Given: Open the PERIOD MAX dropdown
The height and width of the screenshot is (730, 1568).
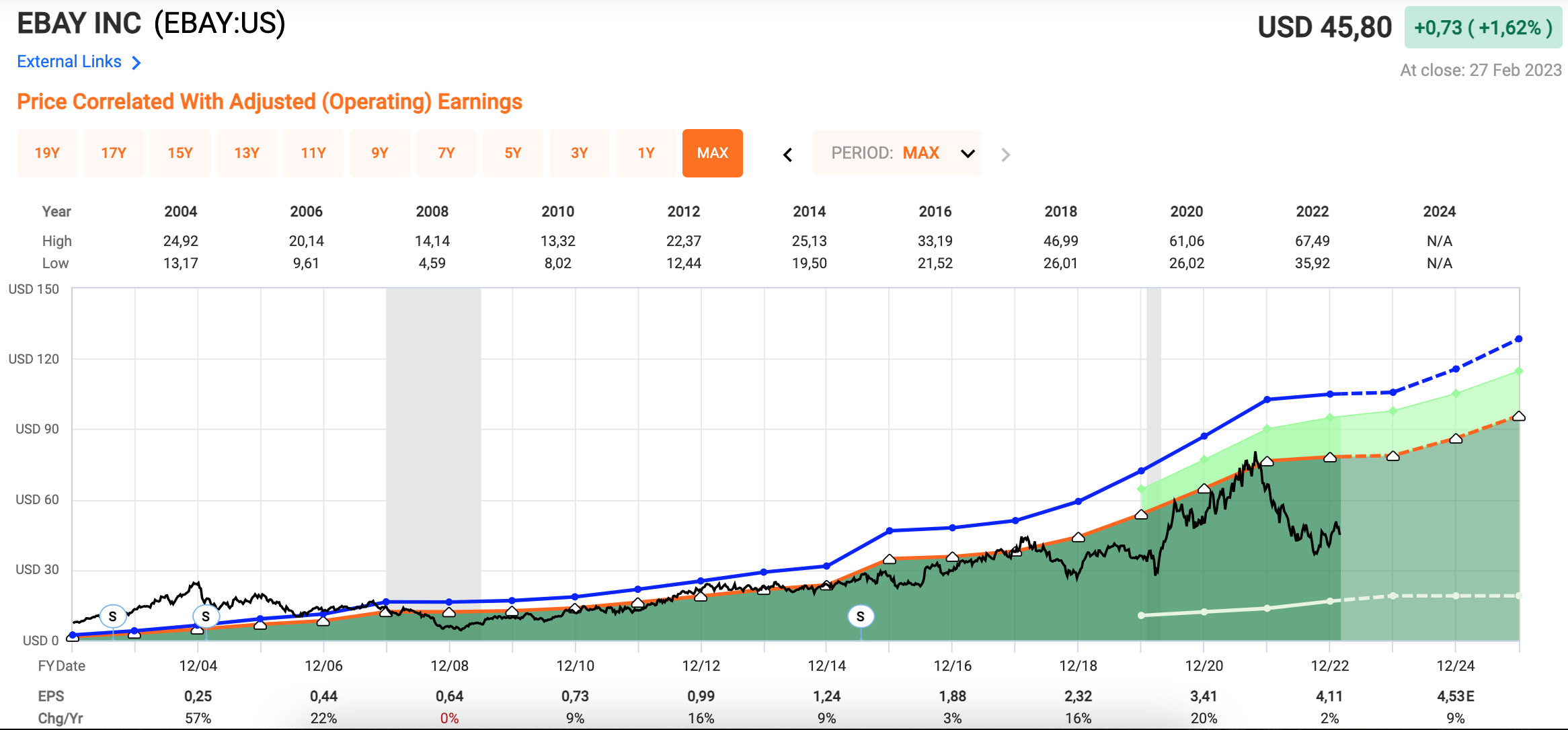Looking at the screenshot, I should point(896,153).
